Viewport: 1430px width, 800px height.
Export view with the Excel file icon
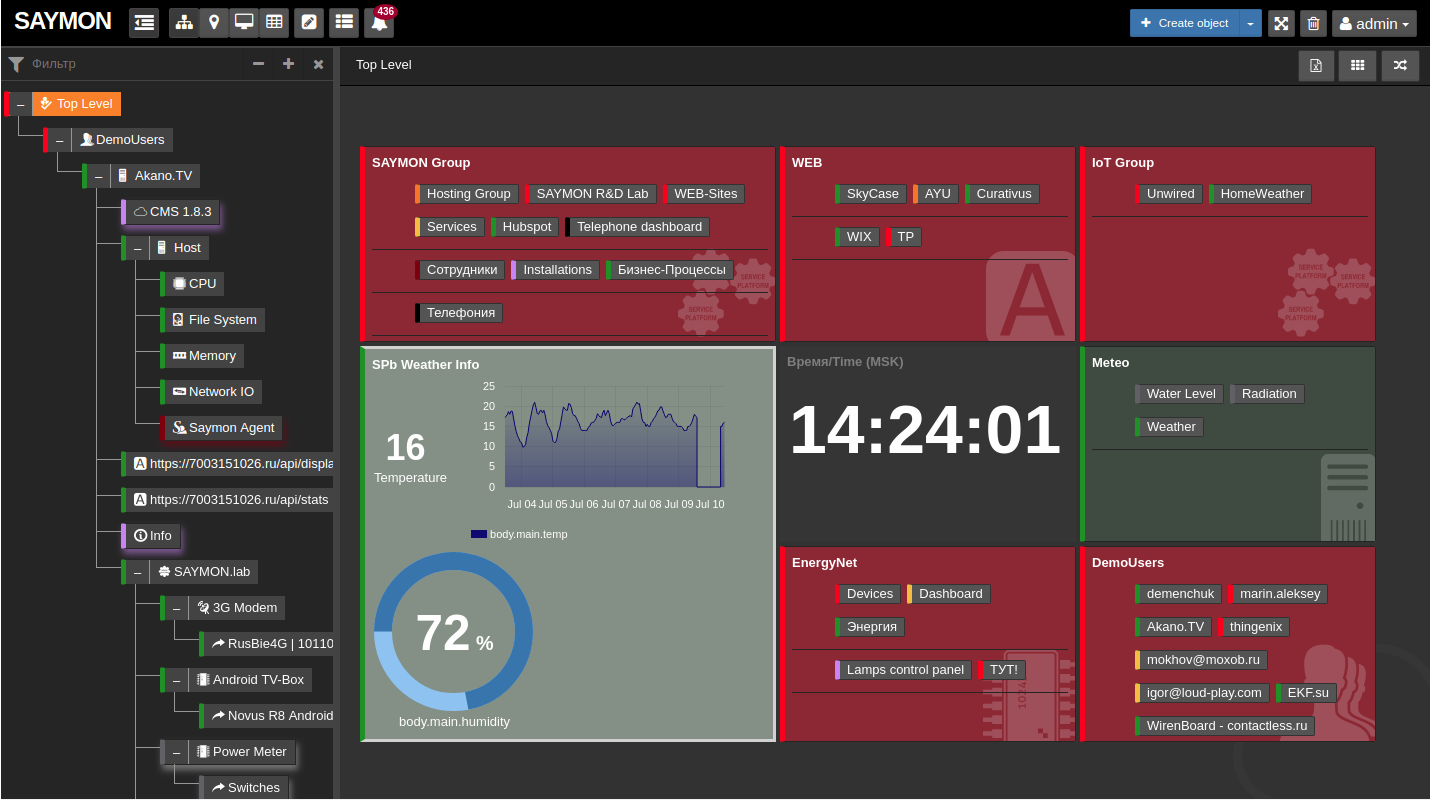pyautogui.click(x=1316, y=65)
